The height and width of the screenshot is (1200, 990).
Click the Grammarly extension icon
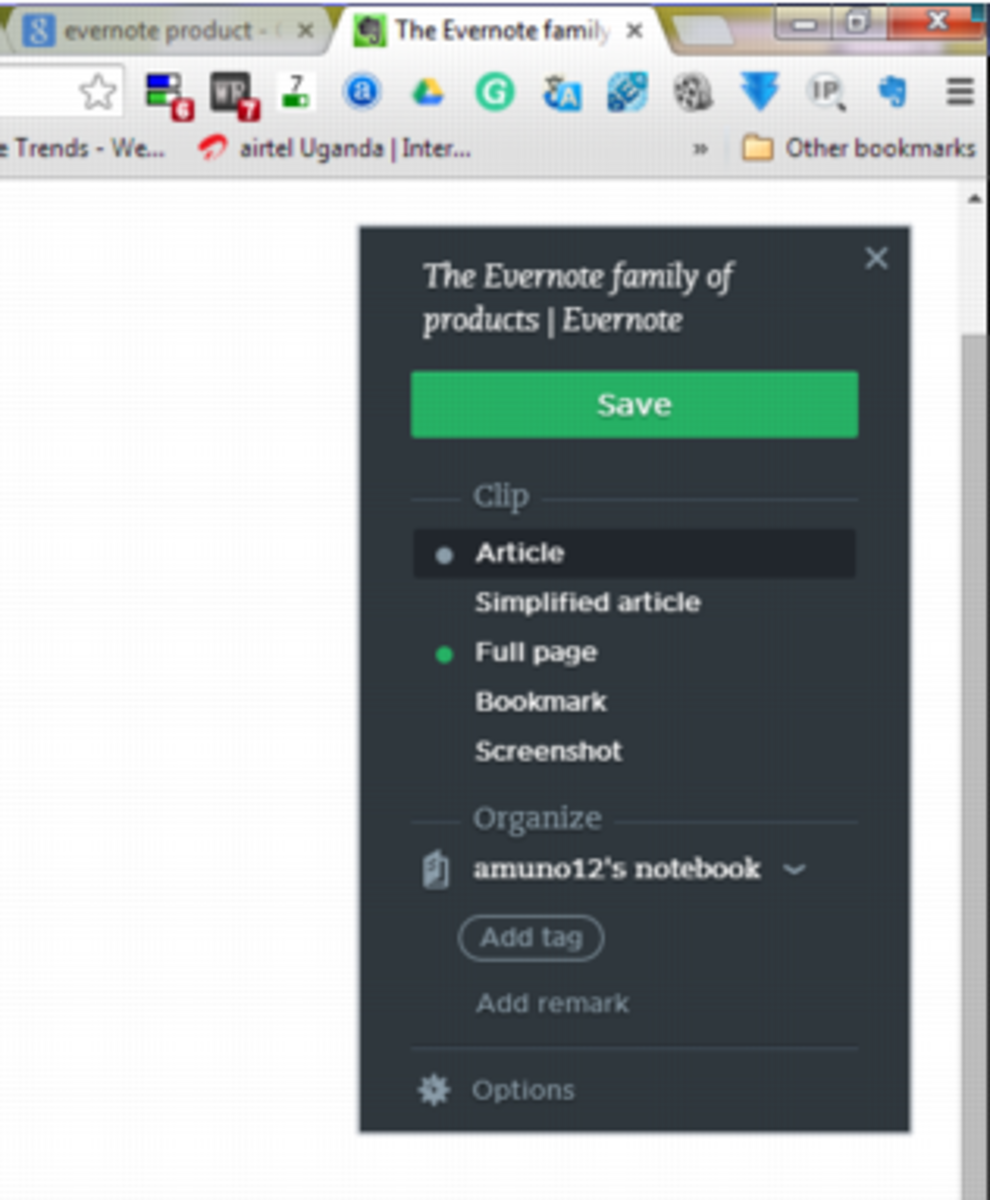pos(495,92)
